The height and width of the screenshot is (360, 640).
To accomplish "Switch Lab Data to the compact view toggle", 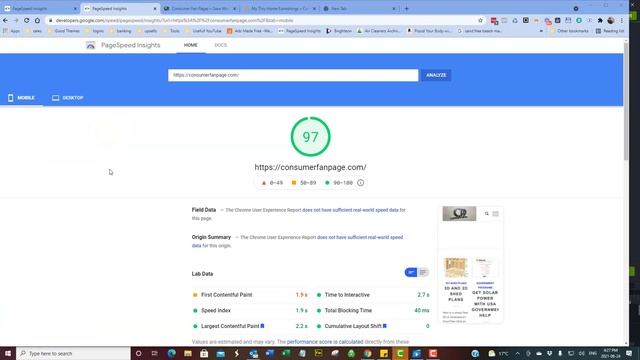I will tap(411, 272).
